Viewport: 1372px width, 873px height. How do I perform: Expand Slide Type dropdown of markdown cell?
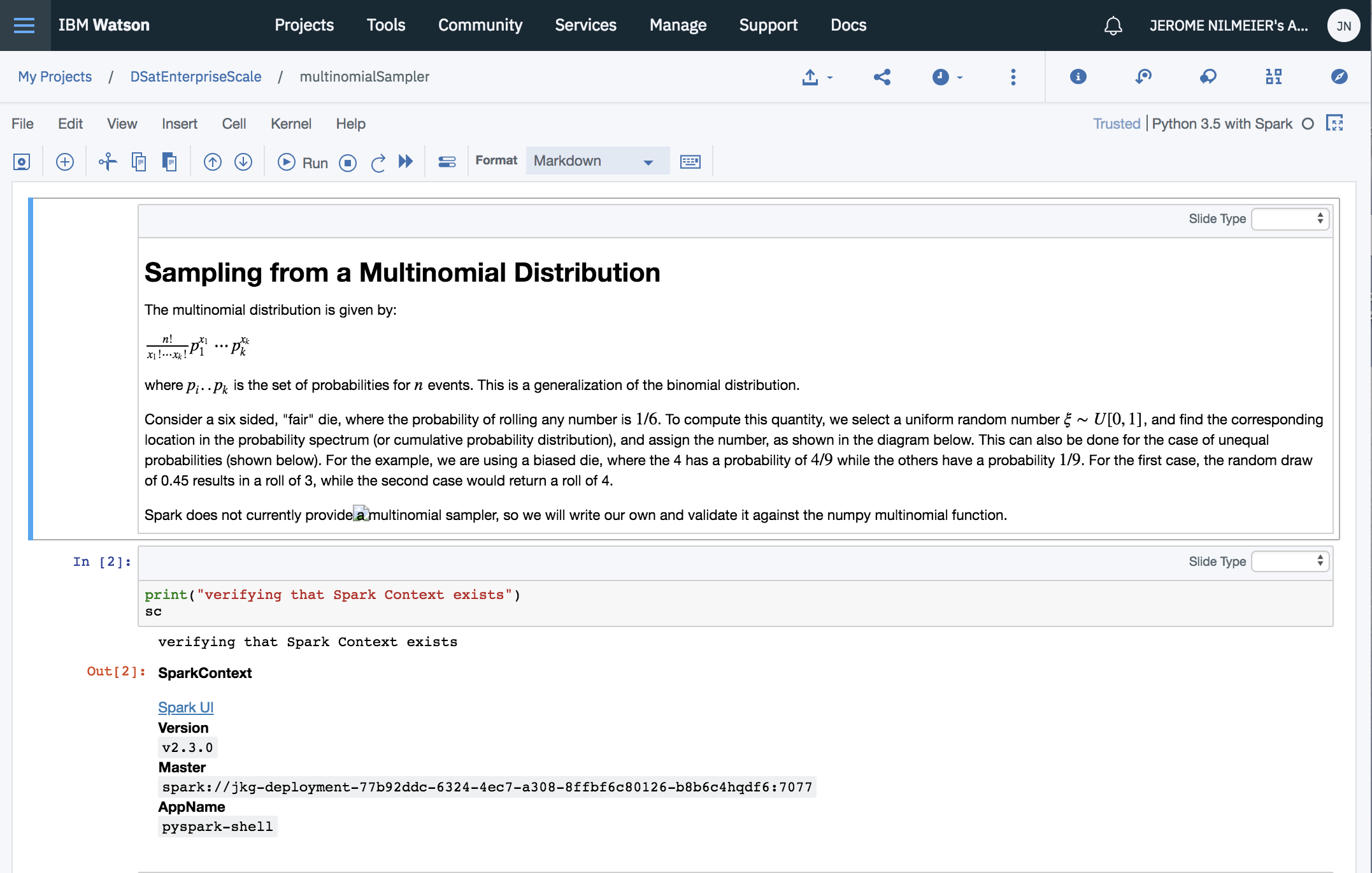pyautogui.click(x=1290, y=219)
